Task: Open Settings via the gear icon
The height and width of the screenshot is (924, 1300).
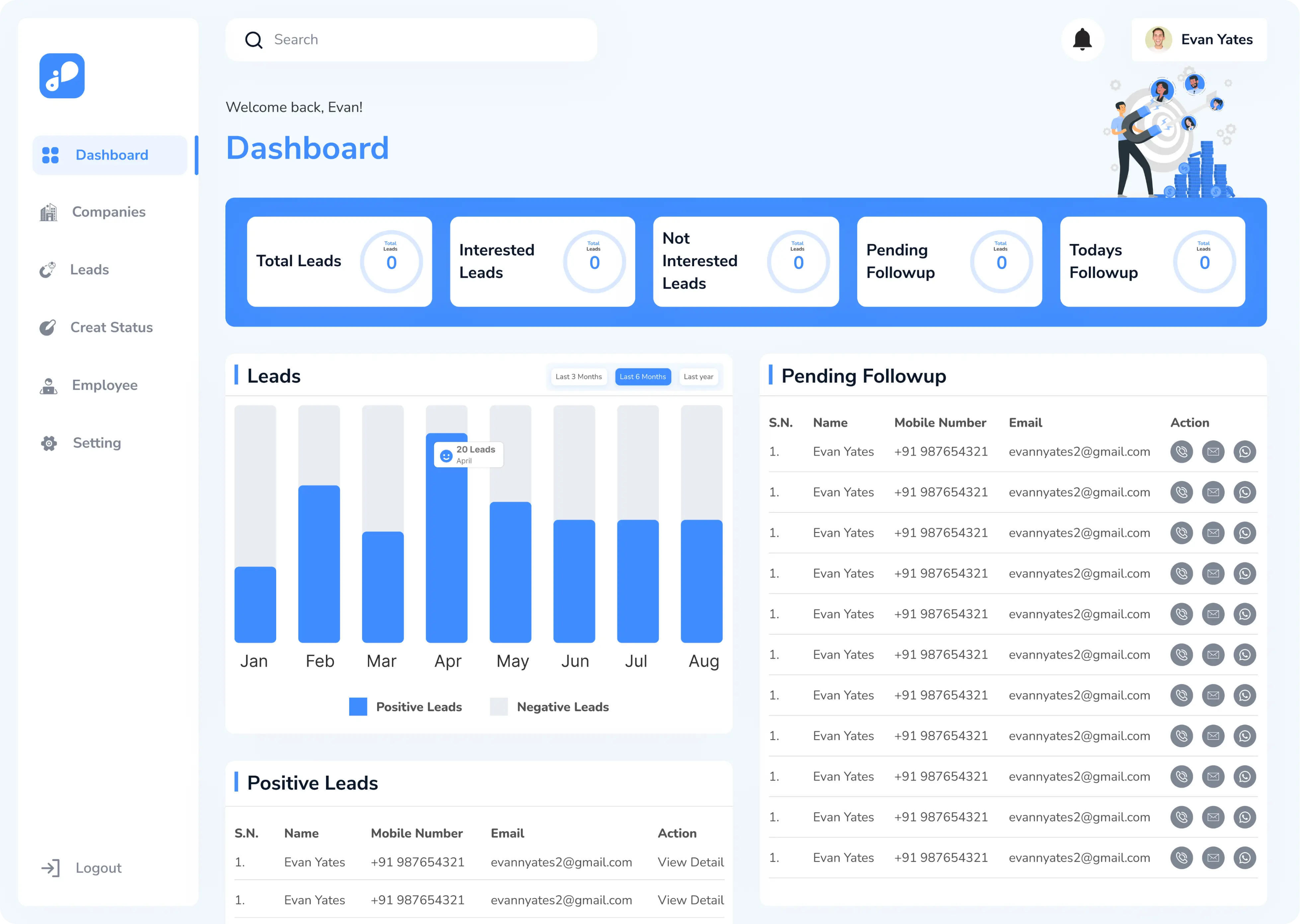Action: coord(48,443)
